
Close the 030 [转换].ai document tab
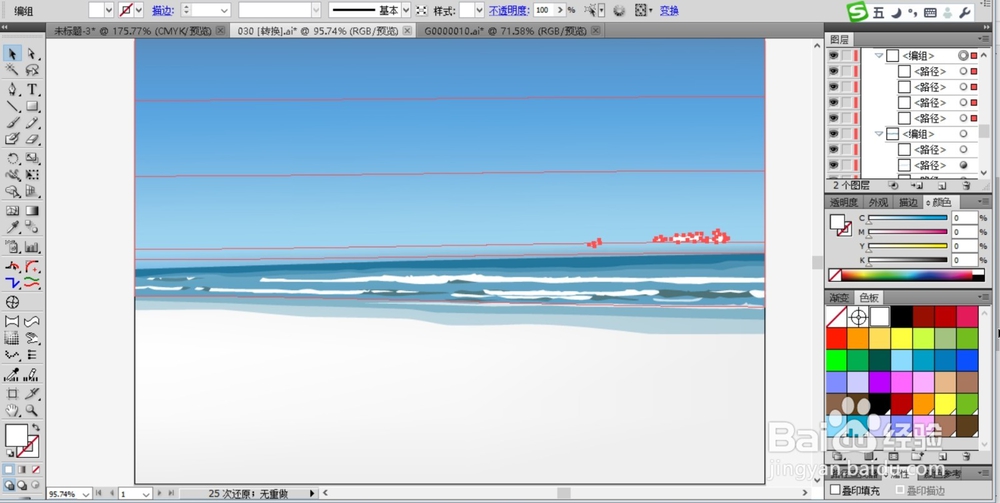(x=408, y=31)
